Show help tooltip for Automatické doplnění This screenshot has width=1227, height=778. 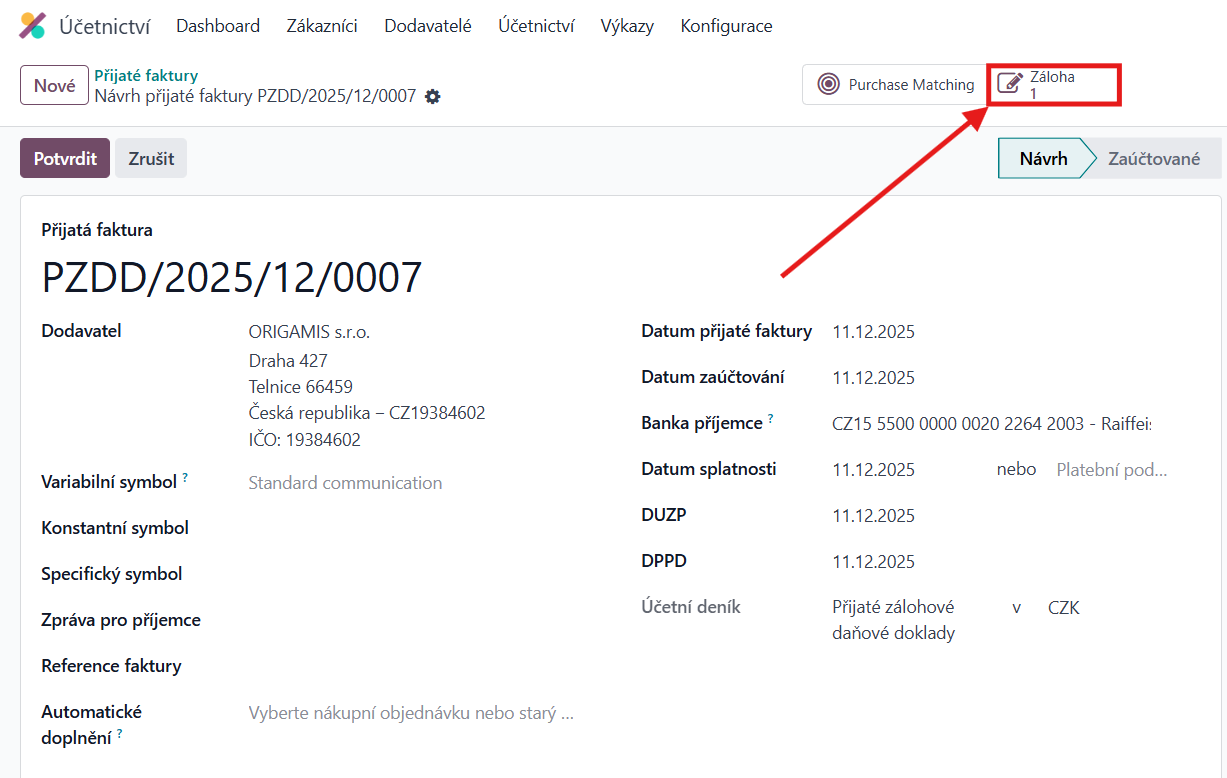click(x=119, y=734)
